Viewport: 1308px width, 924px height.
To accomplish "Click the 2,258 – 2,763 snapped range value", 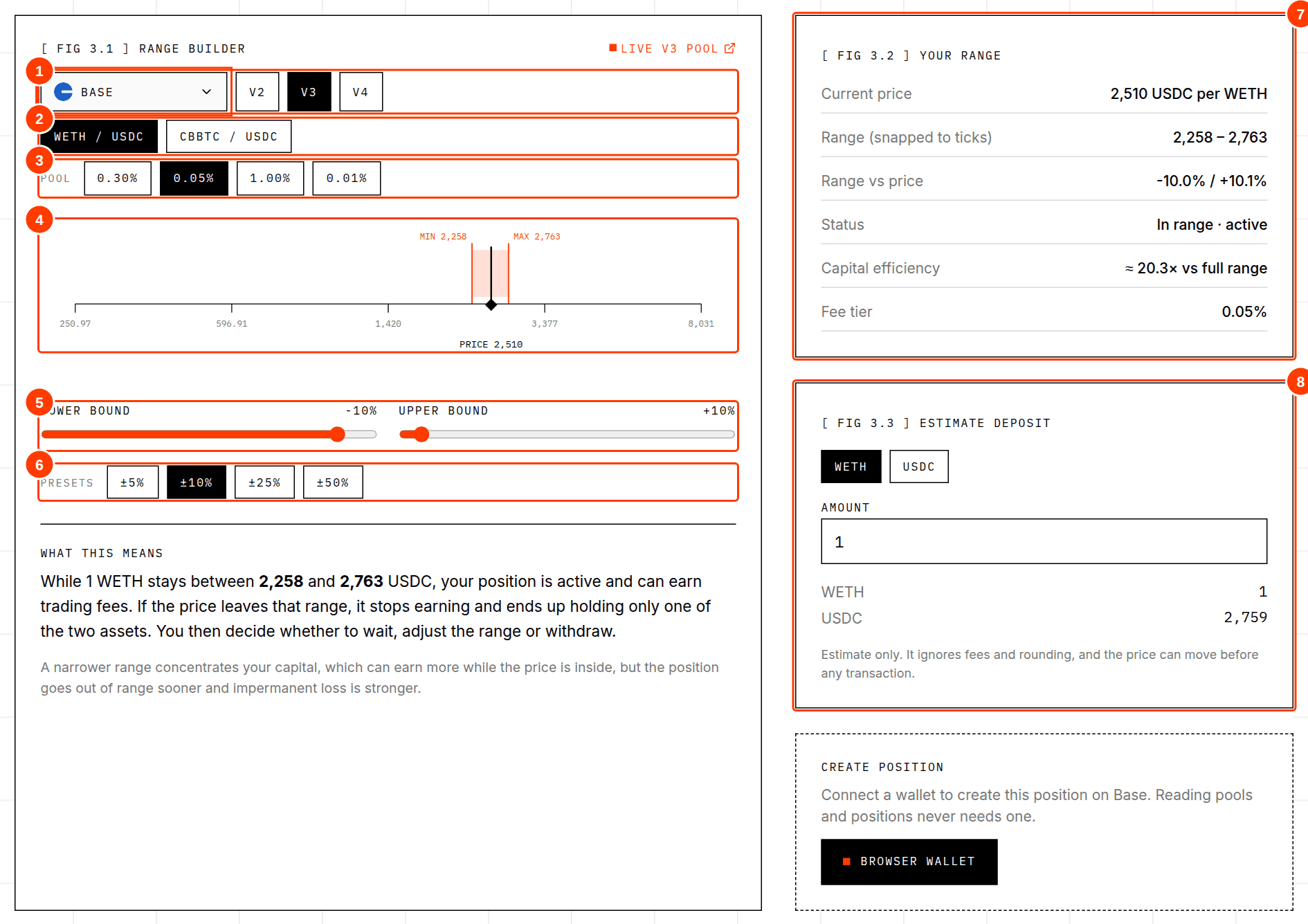I will pyautogui.click(x=1220, y=137).
